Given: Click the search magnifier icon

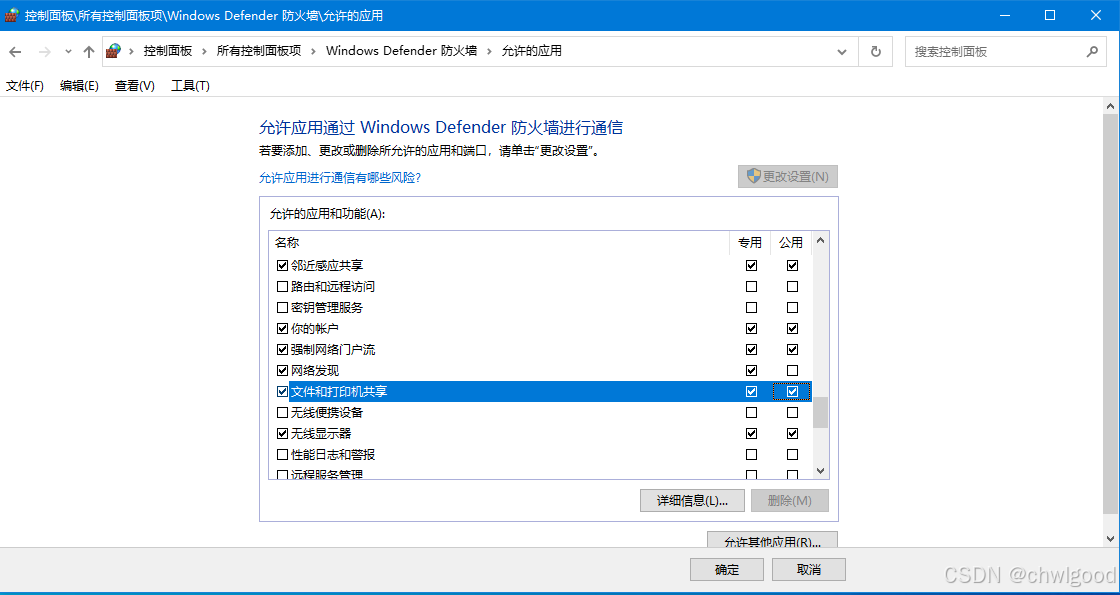Looking at the screenshot, I should pyautogui.click(x=1091, y=51).
